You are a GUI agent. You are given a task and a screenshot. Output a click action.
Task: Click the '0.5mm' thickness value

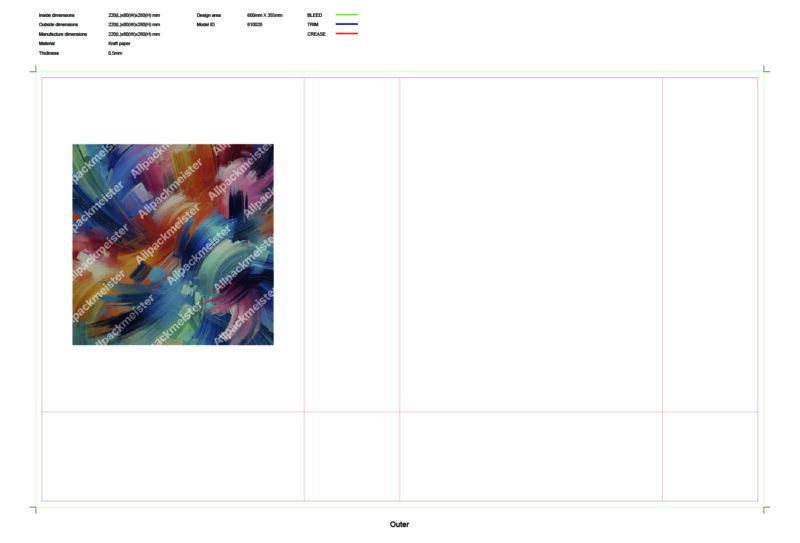(x=115, y=53)
